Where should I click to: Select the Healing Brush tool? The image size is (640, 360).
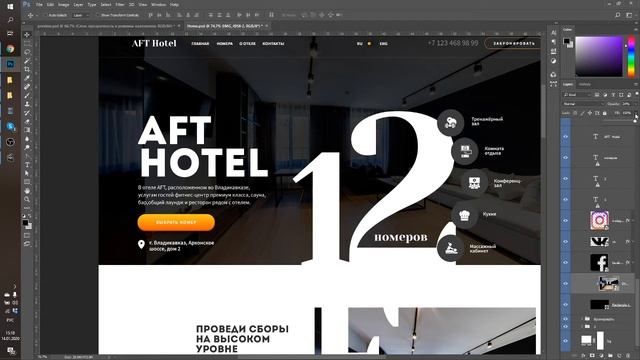click(27, 87)
